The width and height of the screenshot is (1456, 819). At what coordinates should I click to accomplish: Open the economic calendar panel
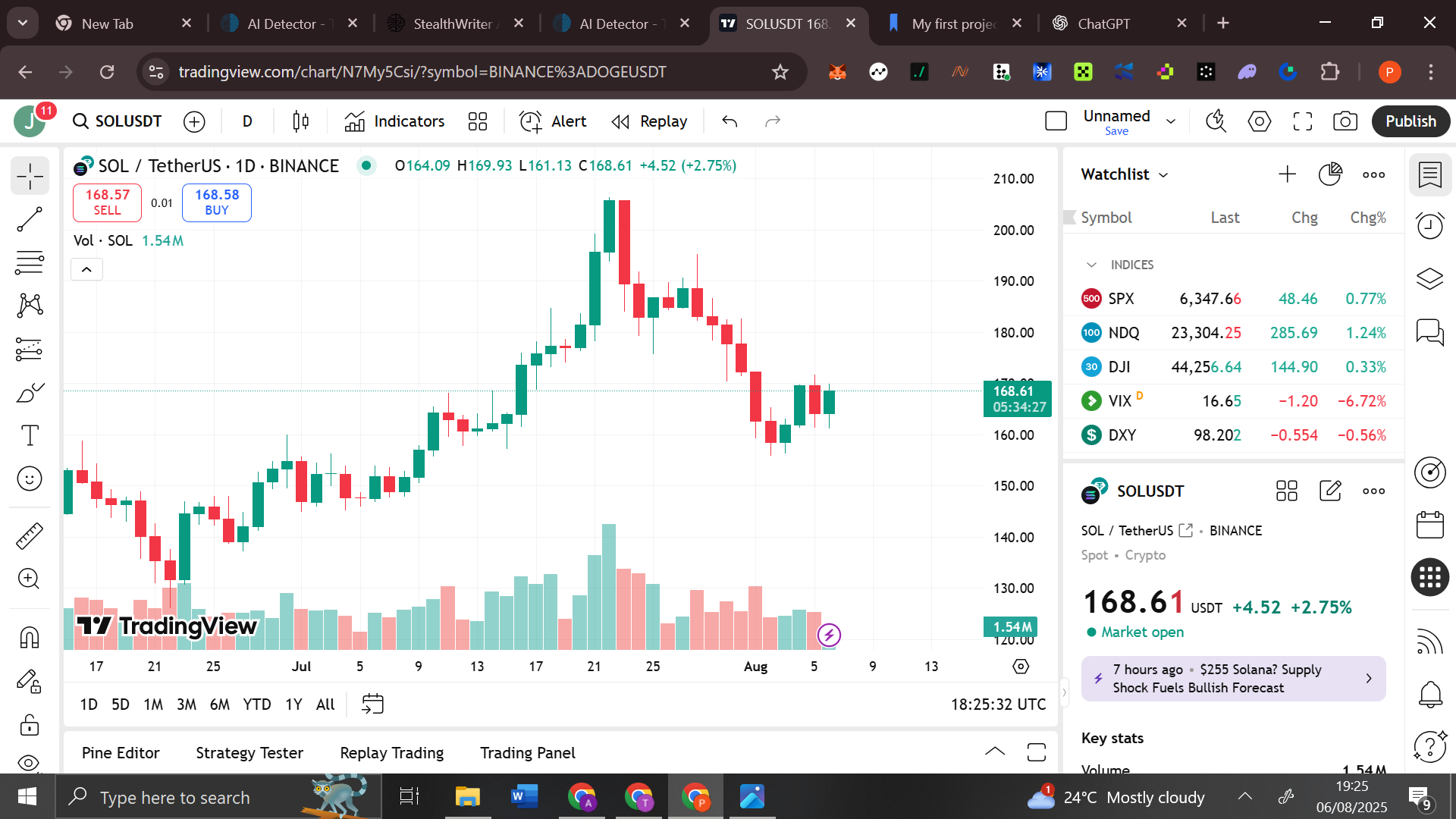coord(1430,525)
